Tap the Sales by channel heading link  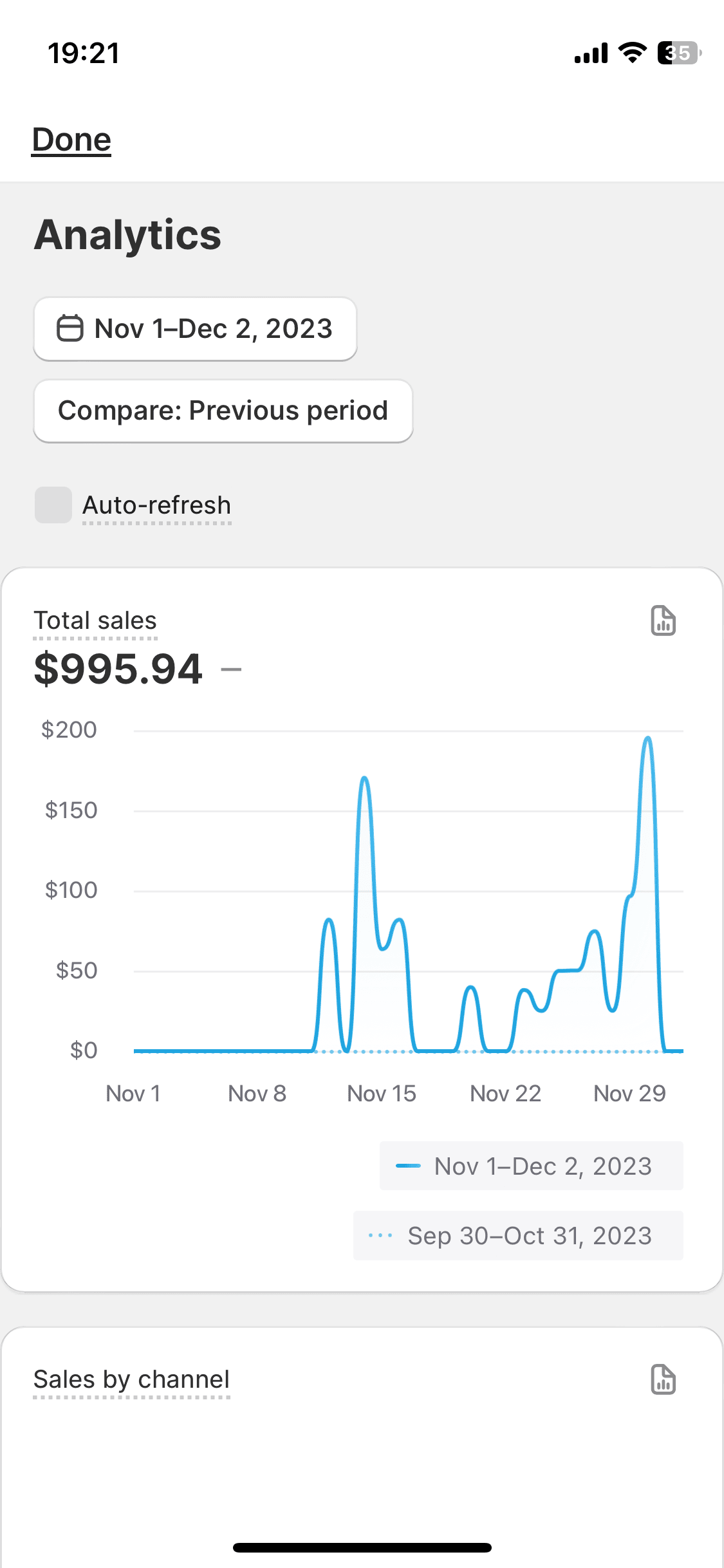coord(131,1379)
